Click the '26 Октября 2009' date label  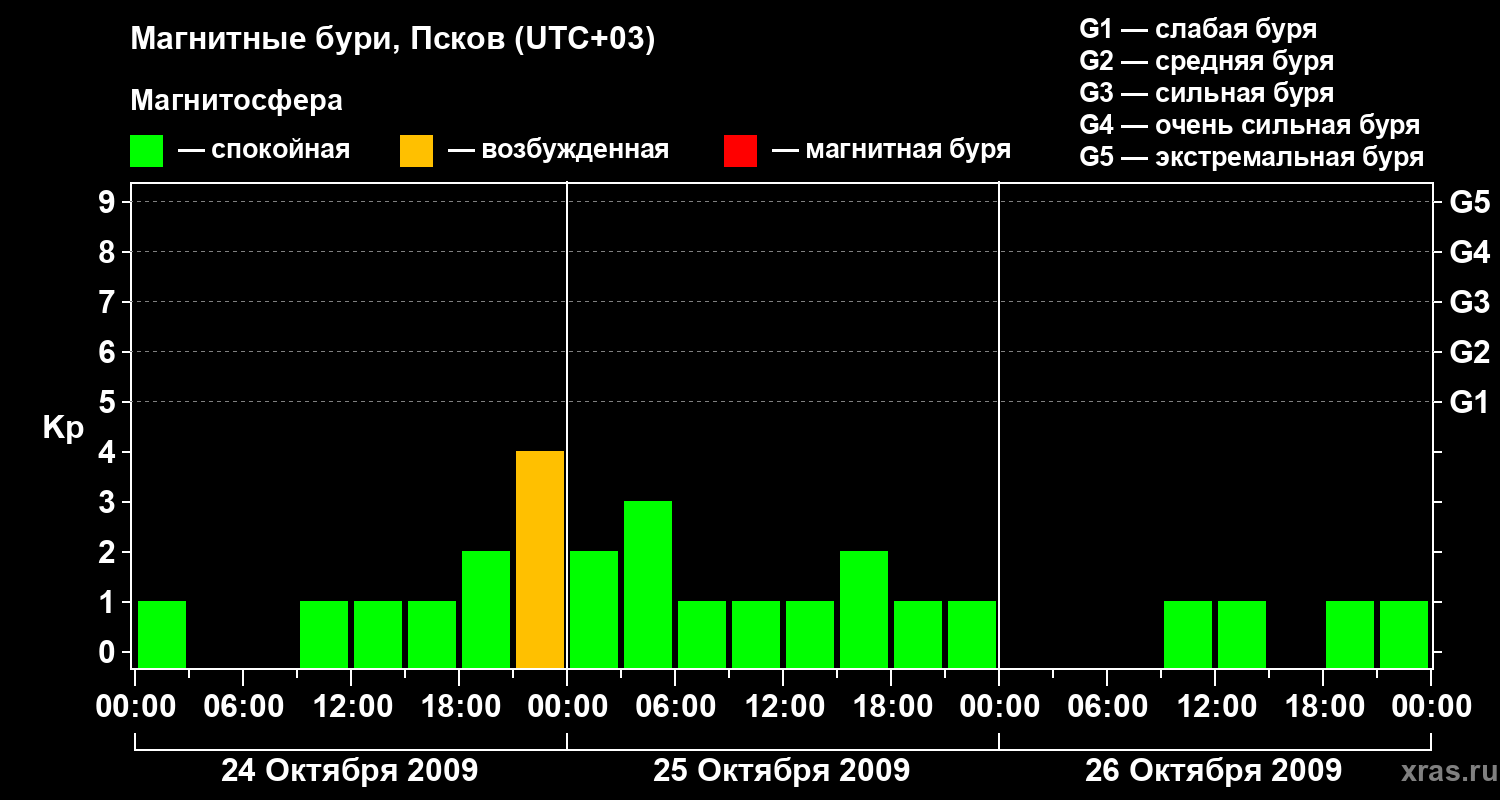tap(1213, 771)
